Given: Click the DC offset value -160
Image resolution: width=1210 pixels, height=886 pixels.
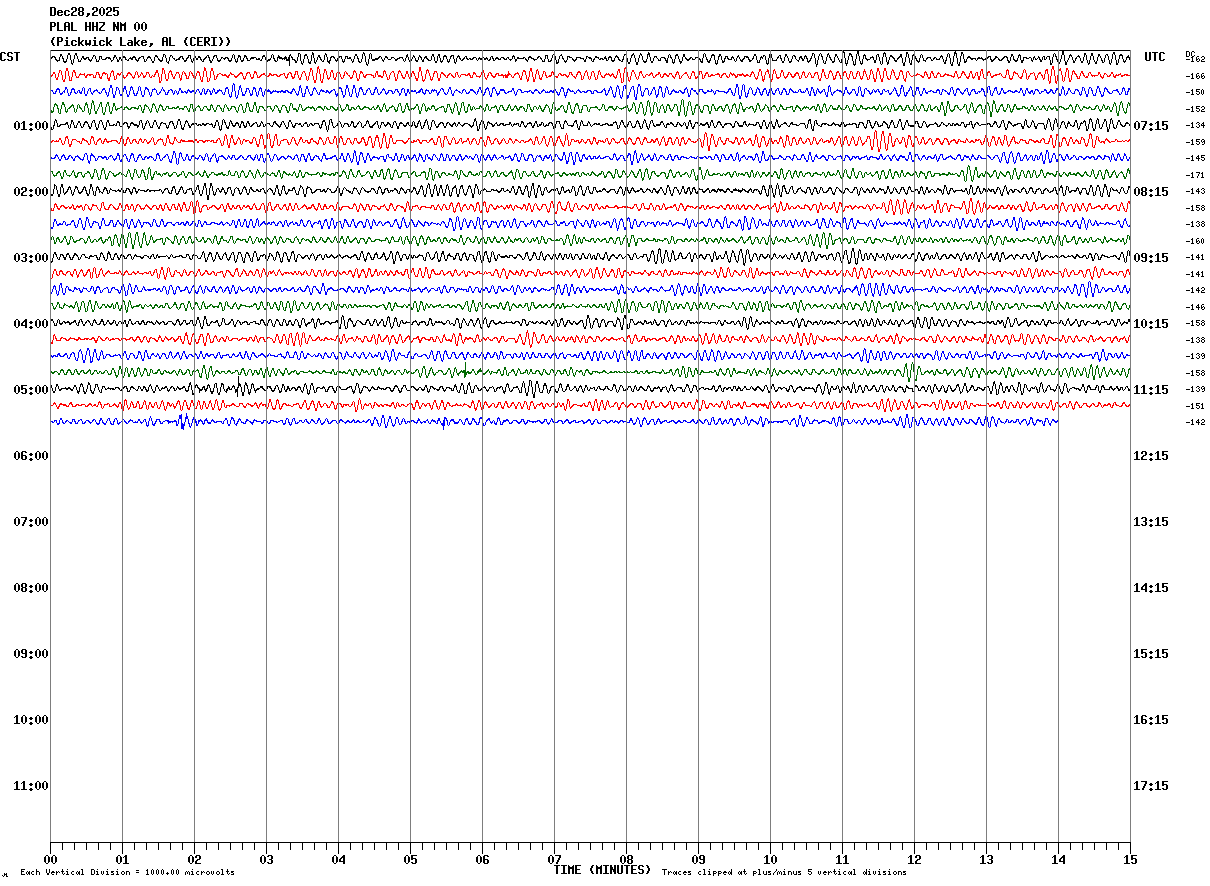Looking at the screenshot, I should click(1195, 241).
